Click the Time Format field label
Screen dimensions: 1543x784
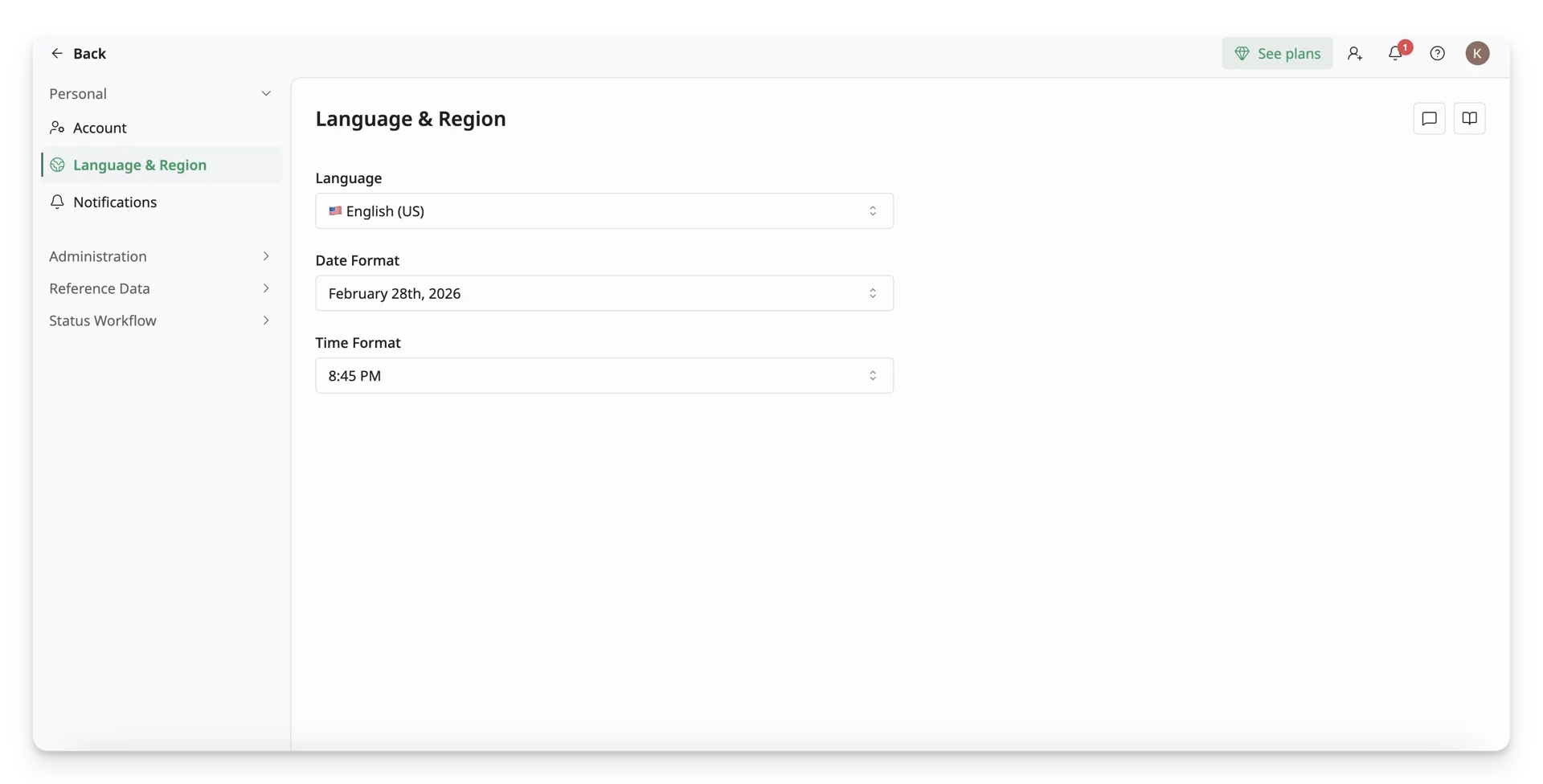point(358,342)
